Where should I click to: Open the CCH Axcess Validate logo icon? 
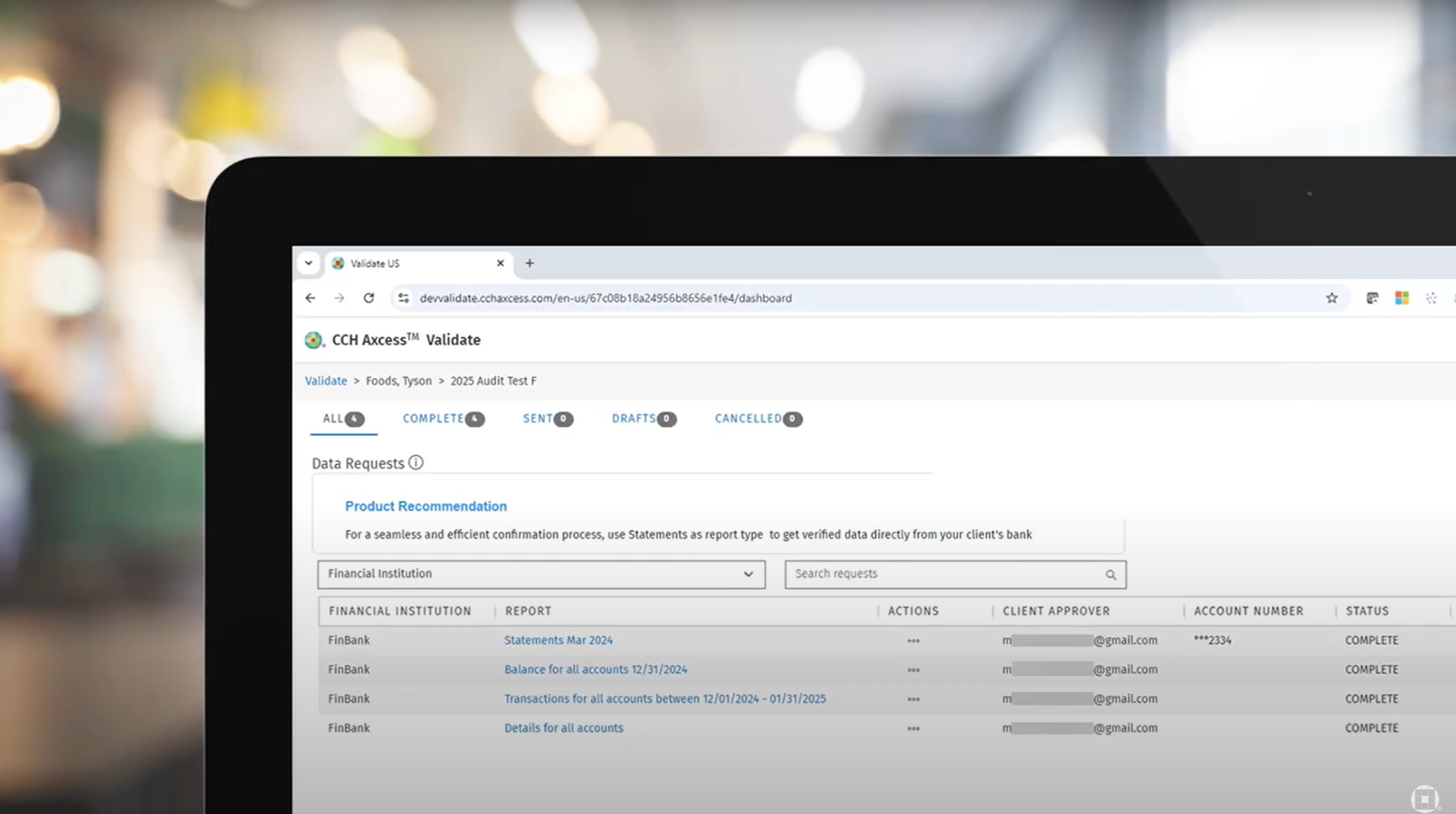(313, 340)
